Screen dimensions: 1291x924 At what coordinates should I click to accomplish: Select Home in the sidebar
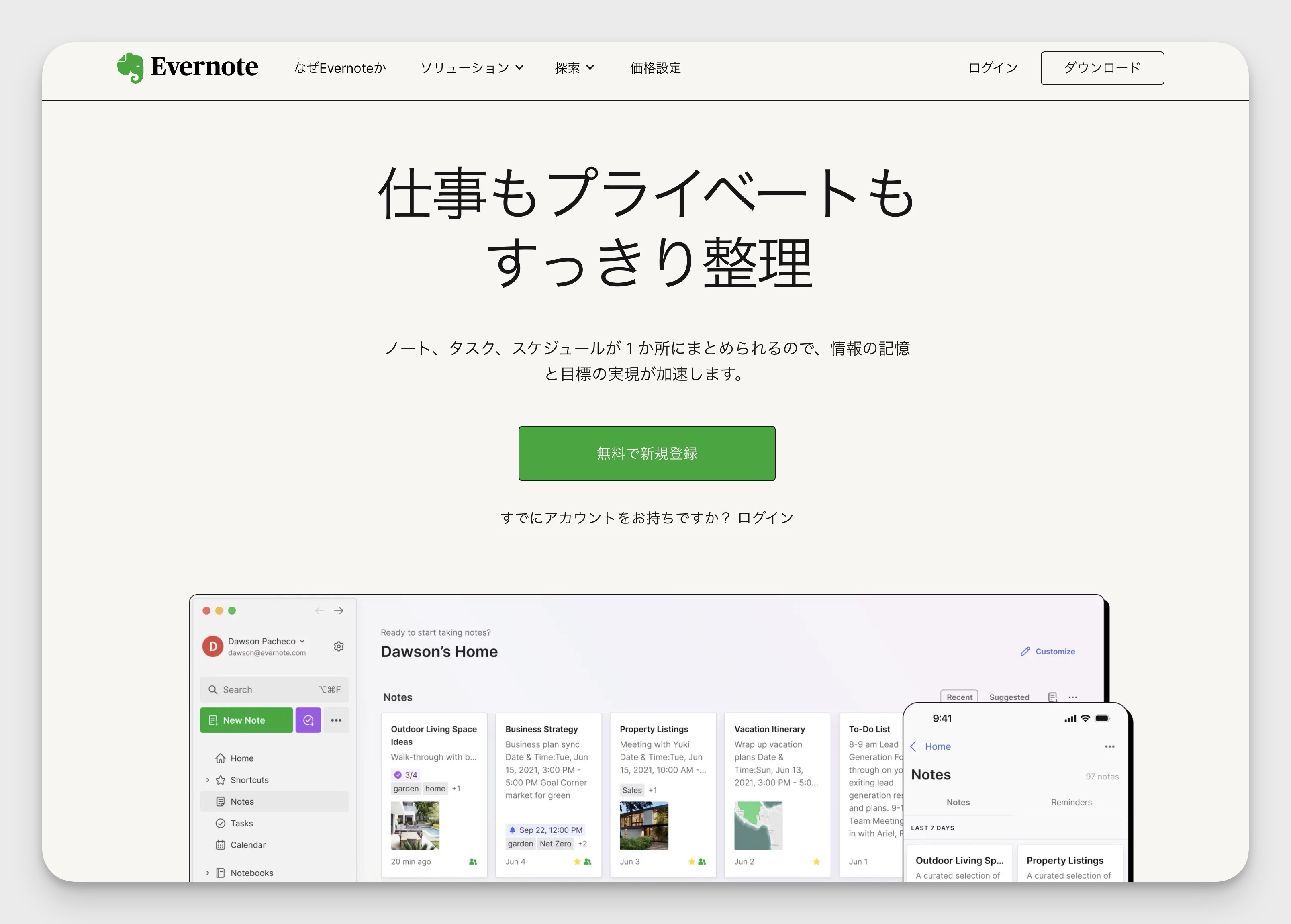point(274,758)
